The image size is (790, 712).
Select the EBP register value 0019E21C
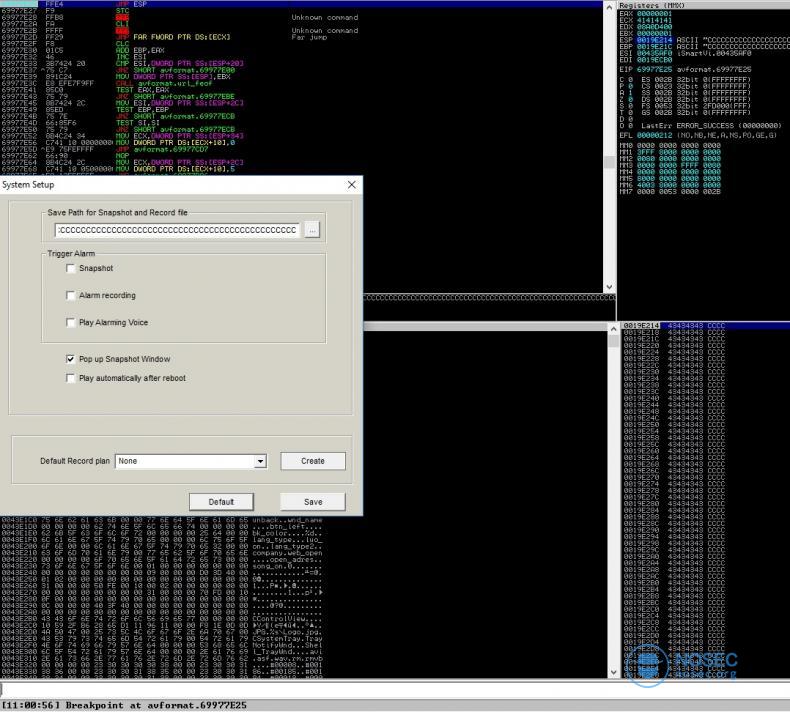654,46
